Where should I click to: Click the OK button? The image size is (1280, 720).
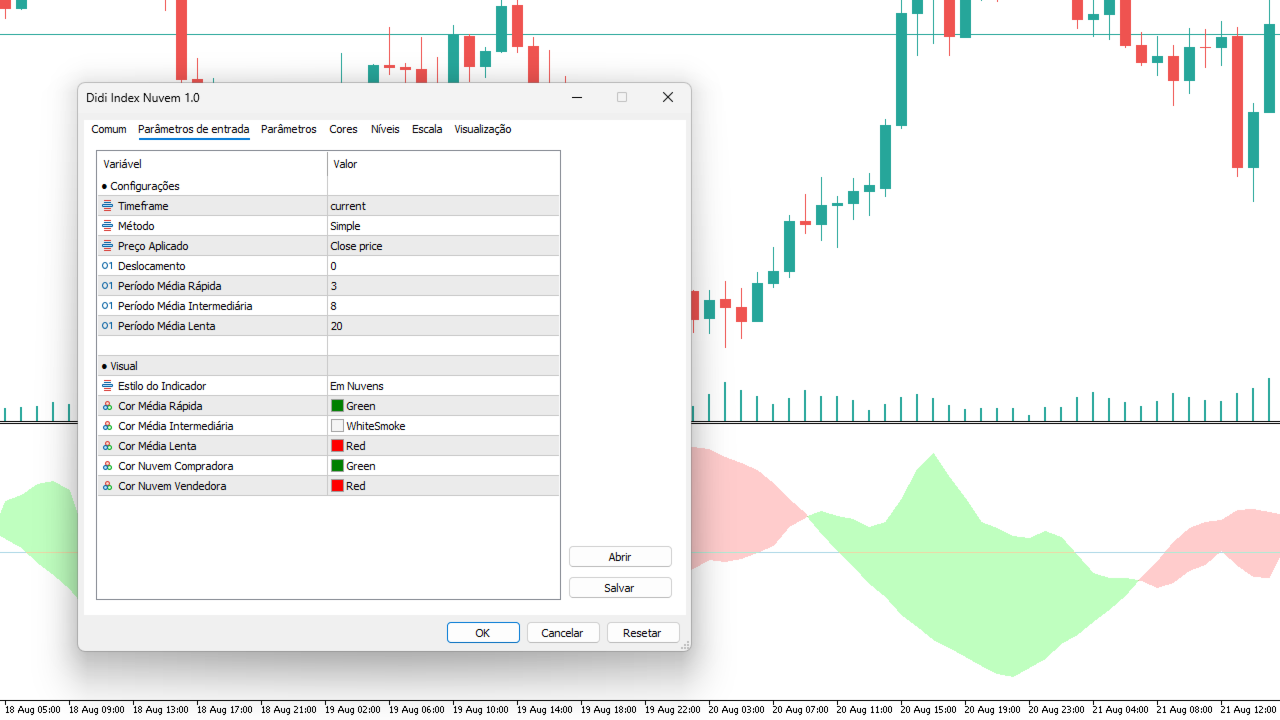pyautogui.click(x=483, y=633)
